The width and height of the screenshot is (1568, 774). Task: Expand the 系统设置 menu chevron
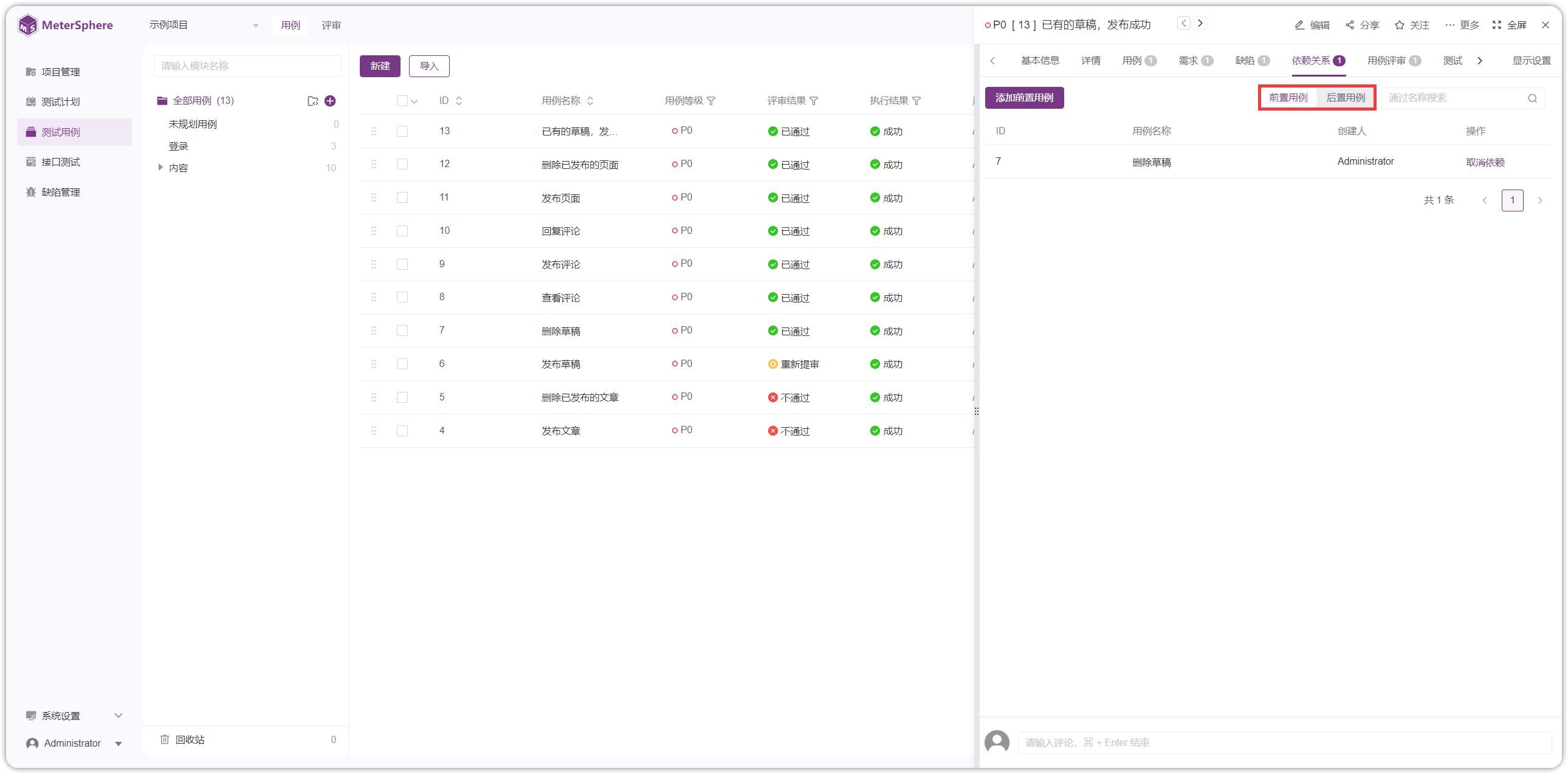pyautogui.click(x=119, y=716)
